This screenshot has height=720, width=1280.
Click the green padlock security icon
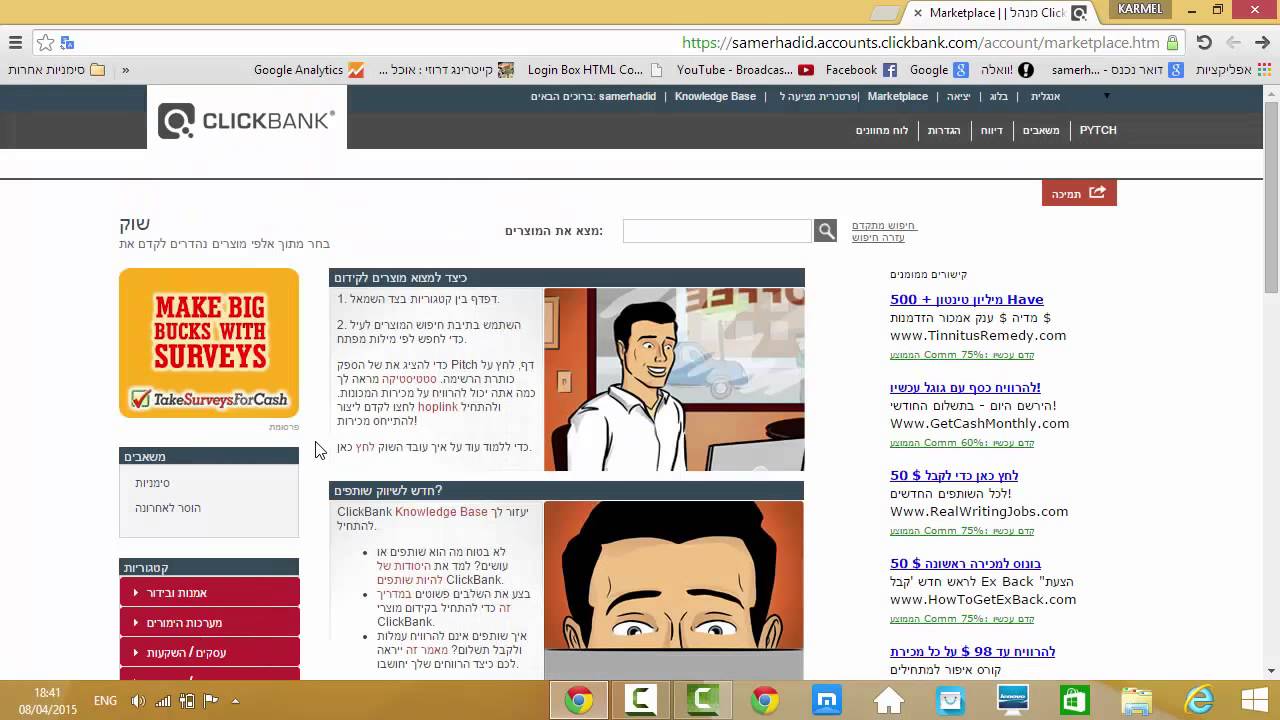point(1172,43)
